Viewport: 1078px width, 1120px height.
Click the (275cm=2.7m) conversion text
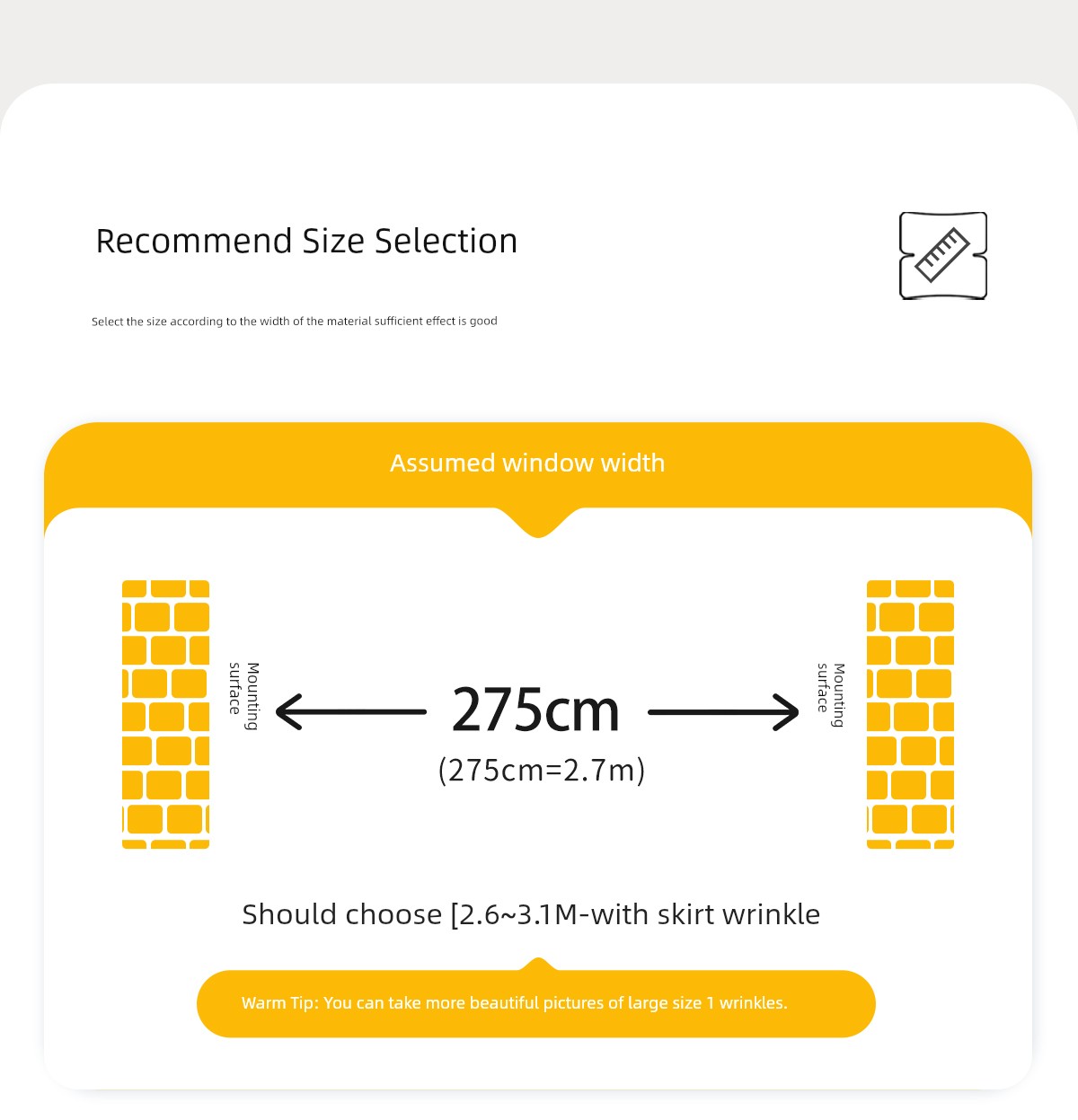tap(542, 771)
